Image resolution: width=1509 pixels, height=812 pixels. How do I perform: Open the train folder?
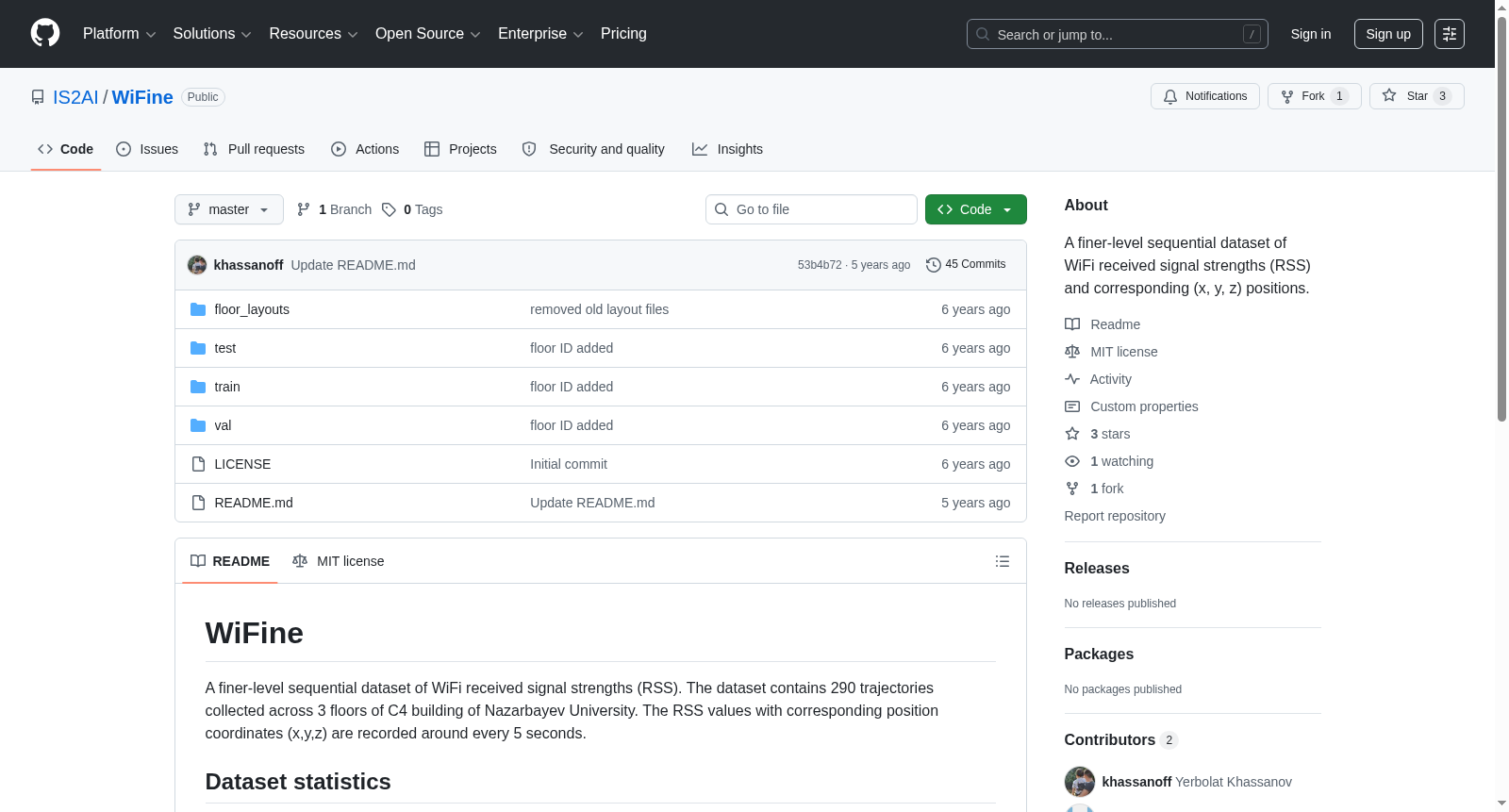tap(227, 387)
